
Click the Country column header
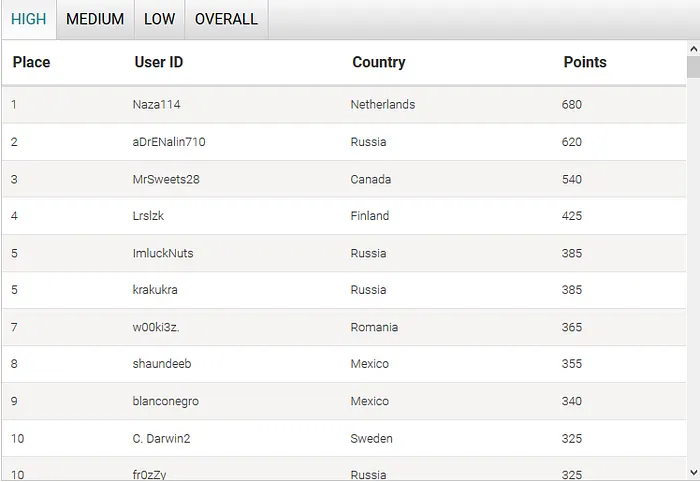378,62
